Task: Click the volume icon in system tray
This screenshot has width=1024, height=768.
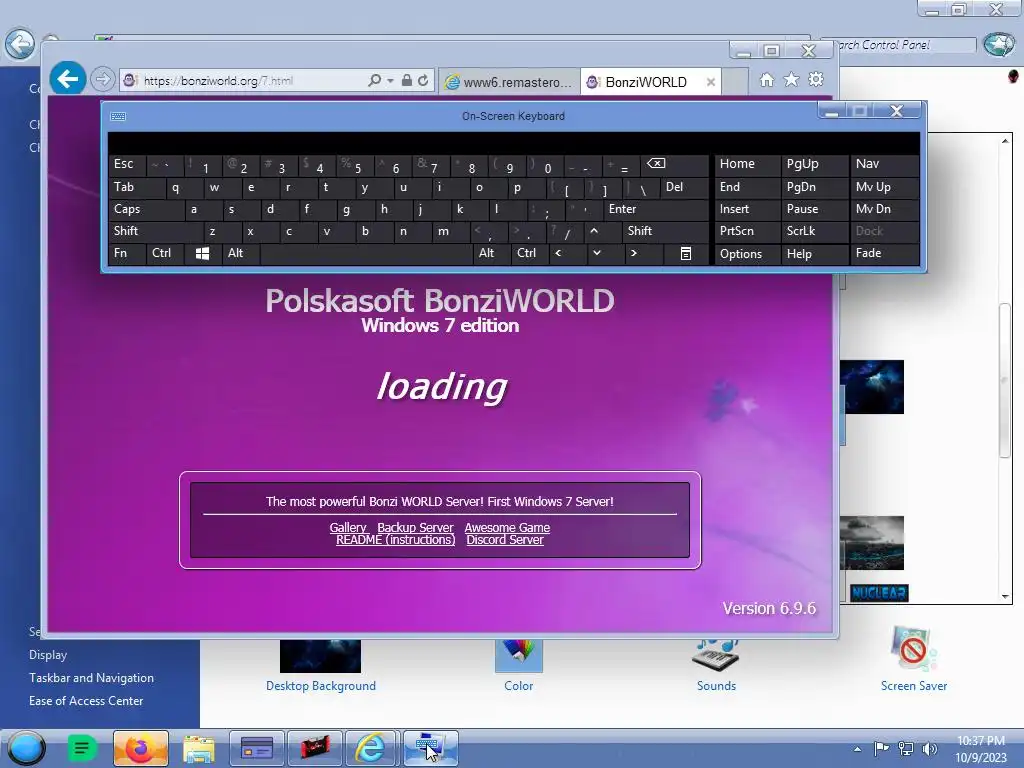Action: pyautogui.click(x=930, y=749)
